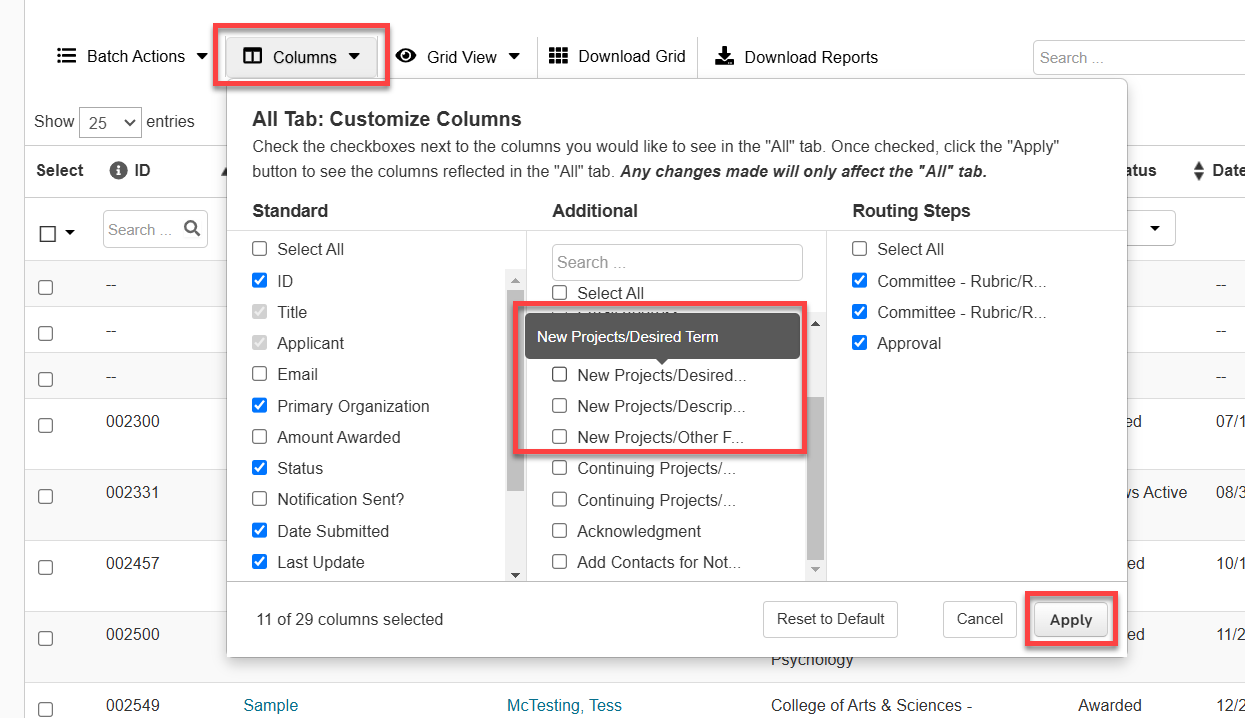Click the Columns layout icon
Screen dimensions: 1245x718
(253, 57)
